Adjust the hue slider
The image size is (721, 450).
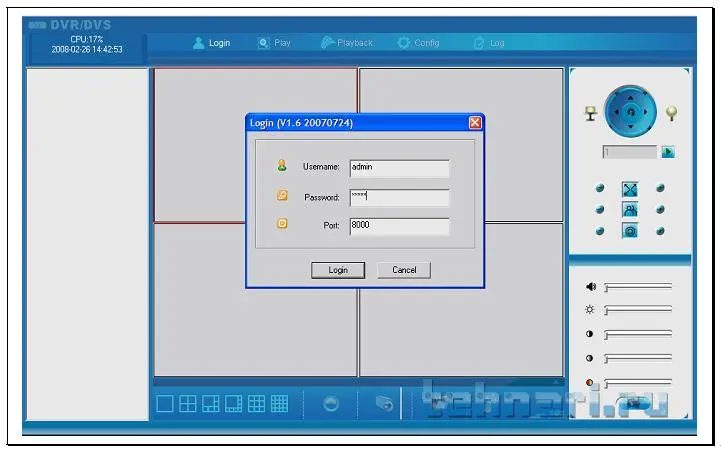coord(638,383)
